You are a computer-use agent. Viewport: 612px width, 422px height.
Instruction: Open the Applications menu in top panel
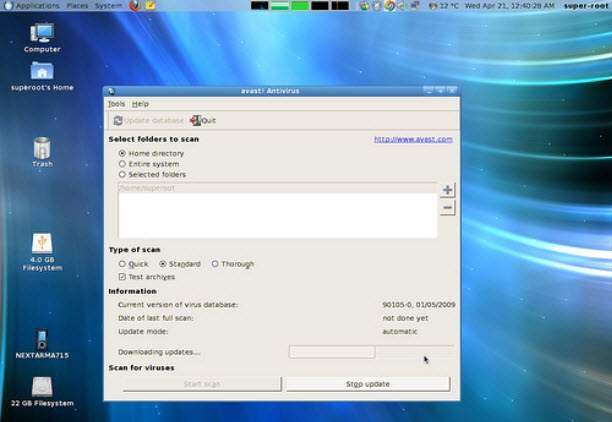[37, 5]
